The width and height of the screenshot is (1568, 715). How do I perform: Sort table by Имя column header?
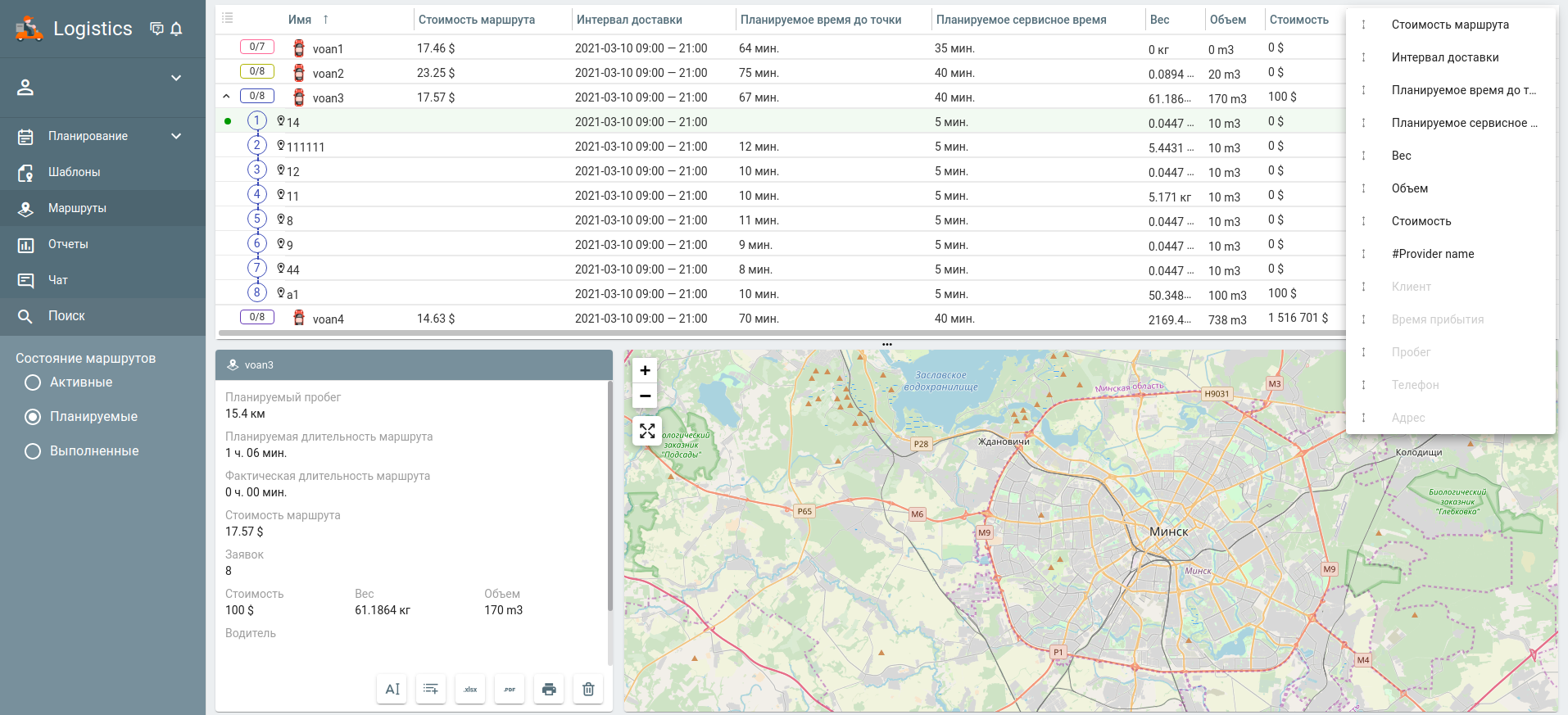coord(300,20)
